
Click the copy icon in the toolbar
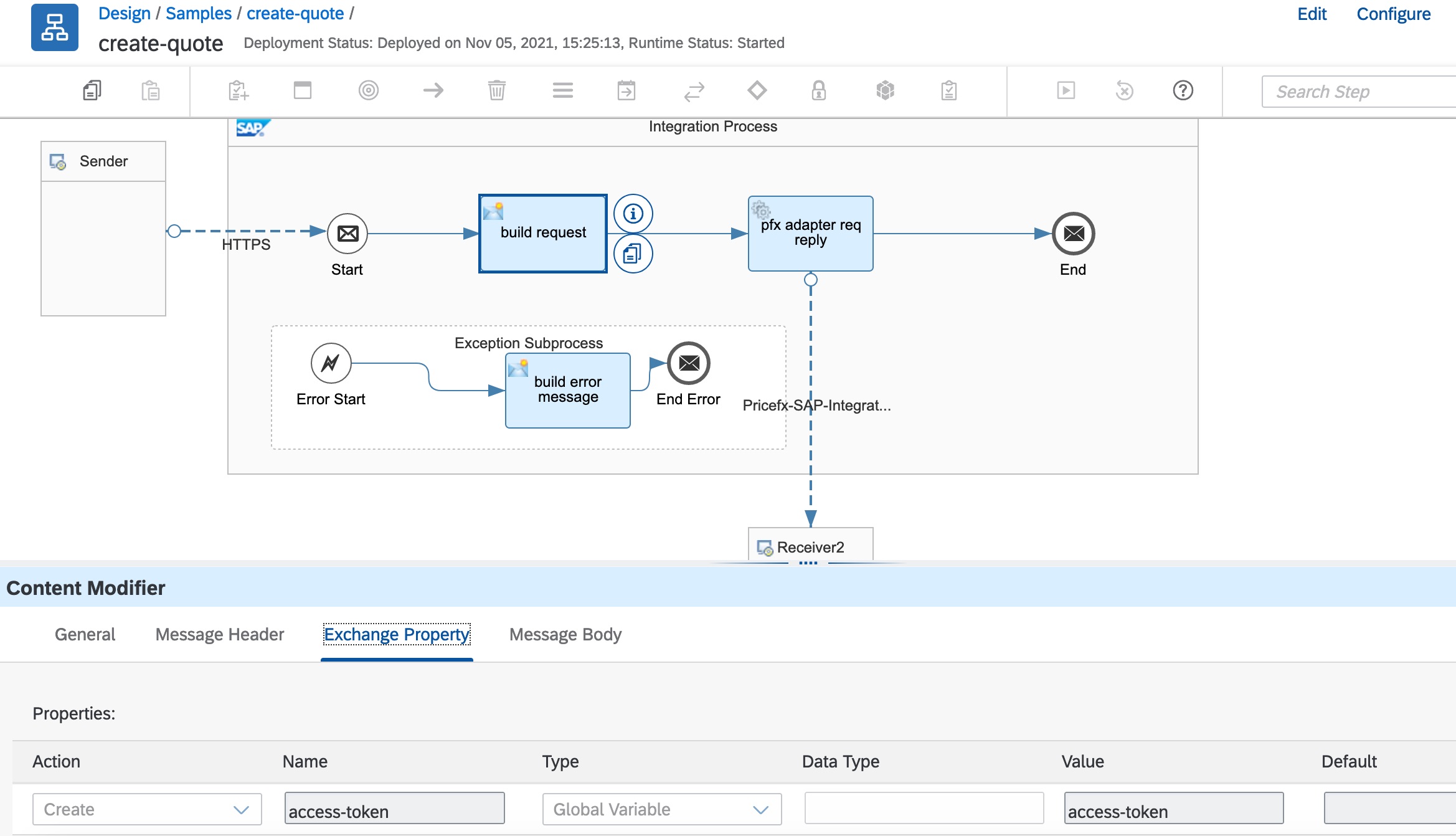coord(92,91)
